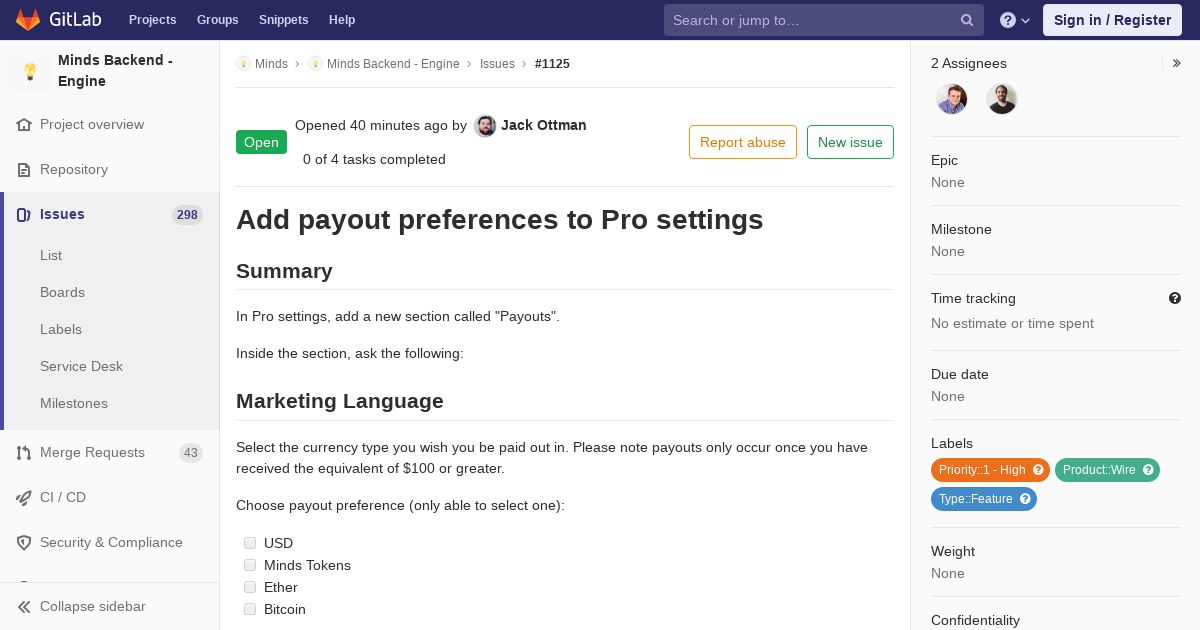Click the GitLab fox logo
The height and width of the screenshot is (630, 1200).
(28, 20)
